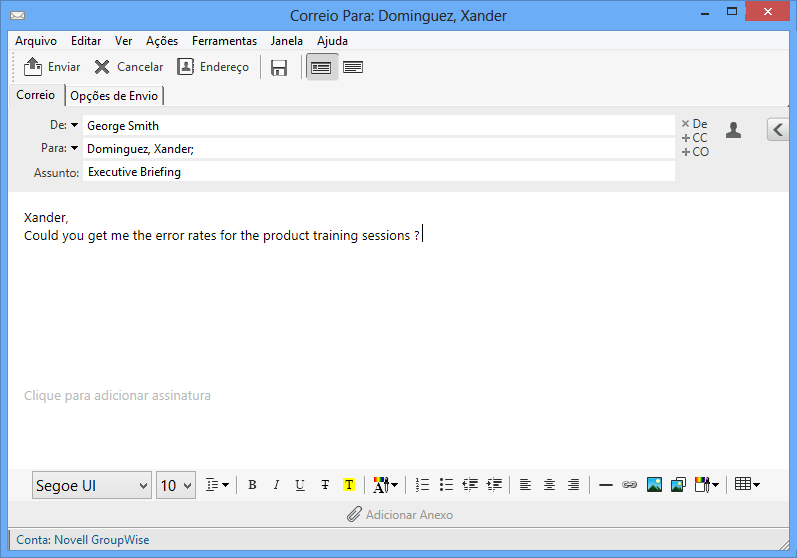The width and height of the screenshot is (797, 558).
Task: Apply yellow text highlight
Action: [x=349, y=485]
